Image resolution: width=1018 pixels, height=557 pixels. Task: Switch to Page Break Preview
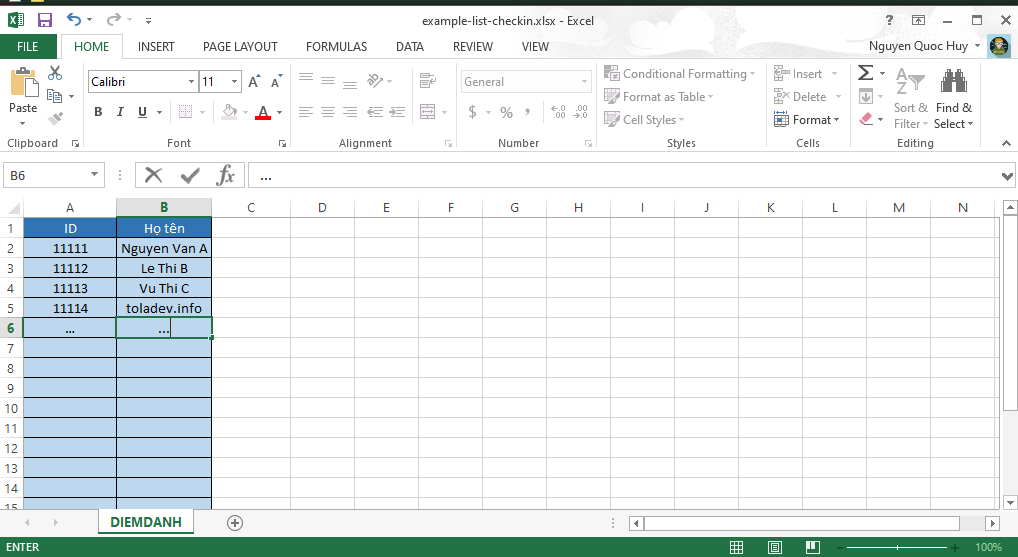(x=812, y=547)
